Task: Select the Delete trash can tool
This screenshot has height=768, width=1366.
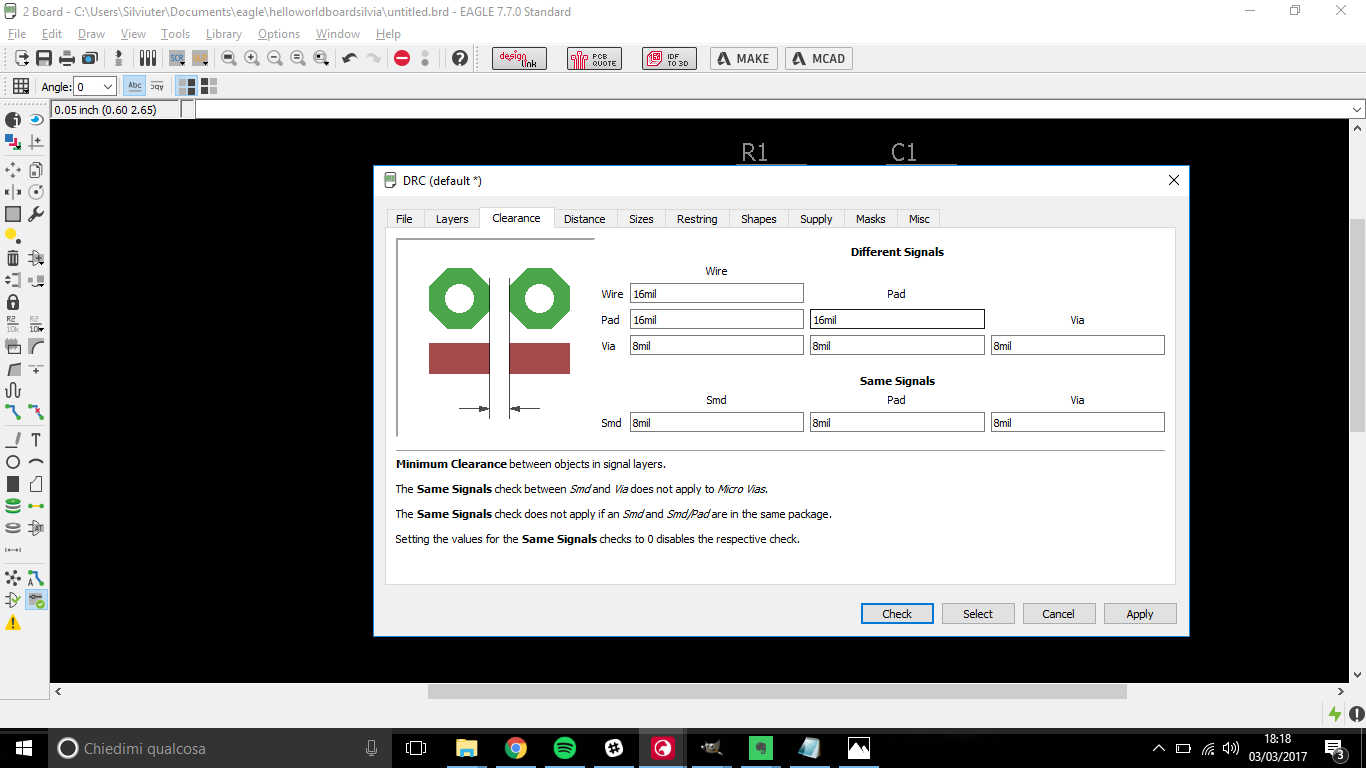Action: point(13,258)
